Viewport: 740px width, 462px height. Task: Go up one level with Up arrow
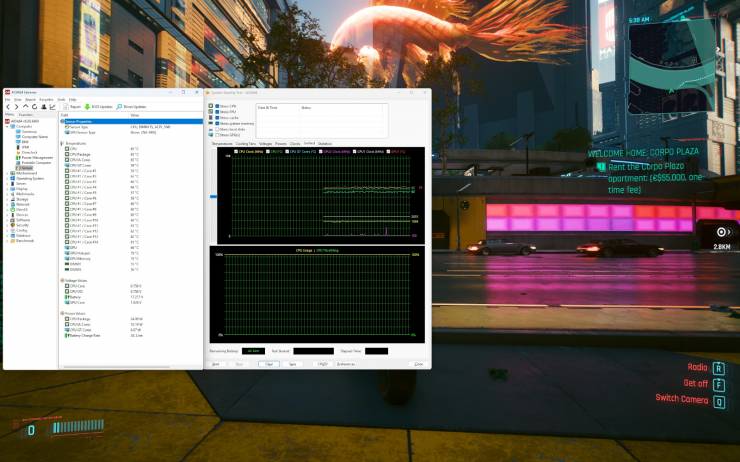click(25, 107)
